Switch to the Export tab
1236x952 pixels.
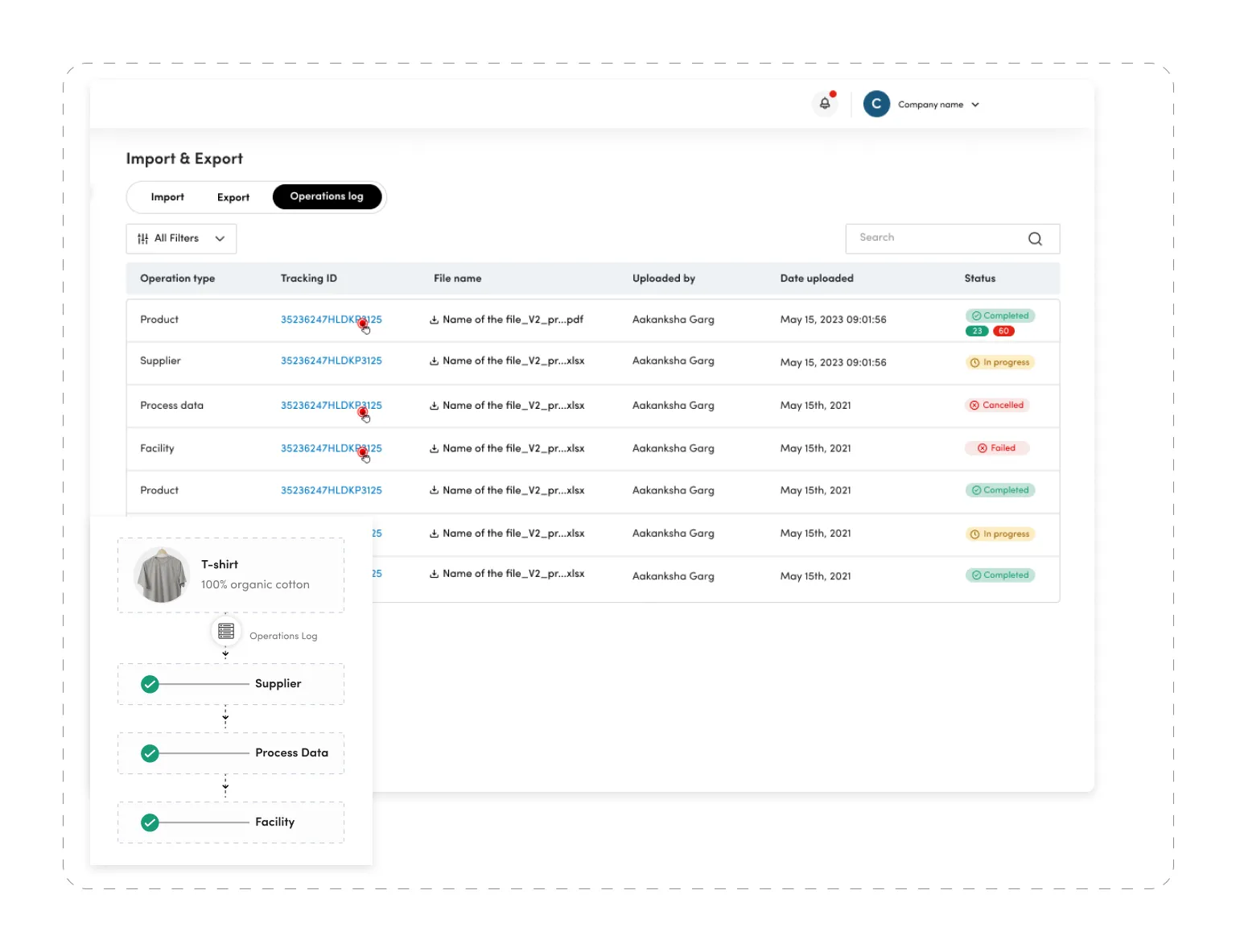click(233, 197)
